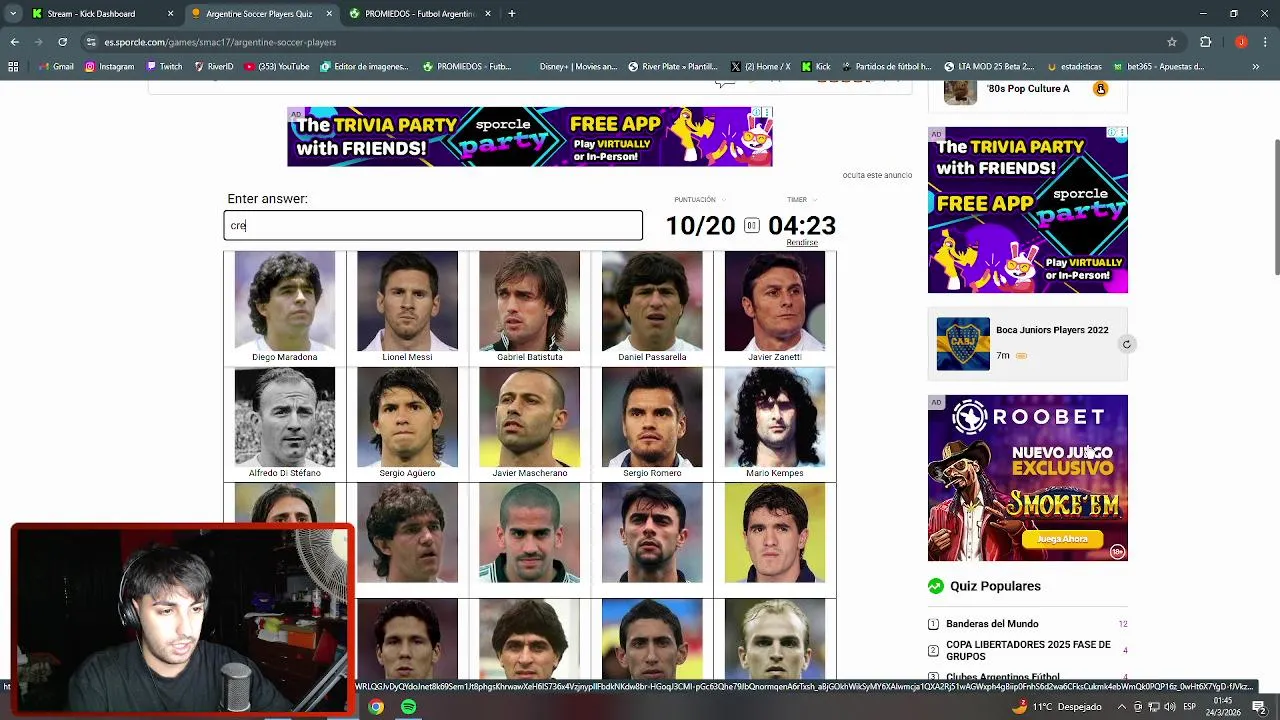
Task: Open the PROMIEDOS bookmark in the bookmarks bar
Action: pos(467,67)
